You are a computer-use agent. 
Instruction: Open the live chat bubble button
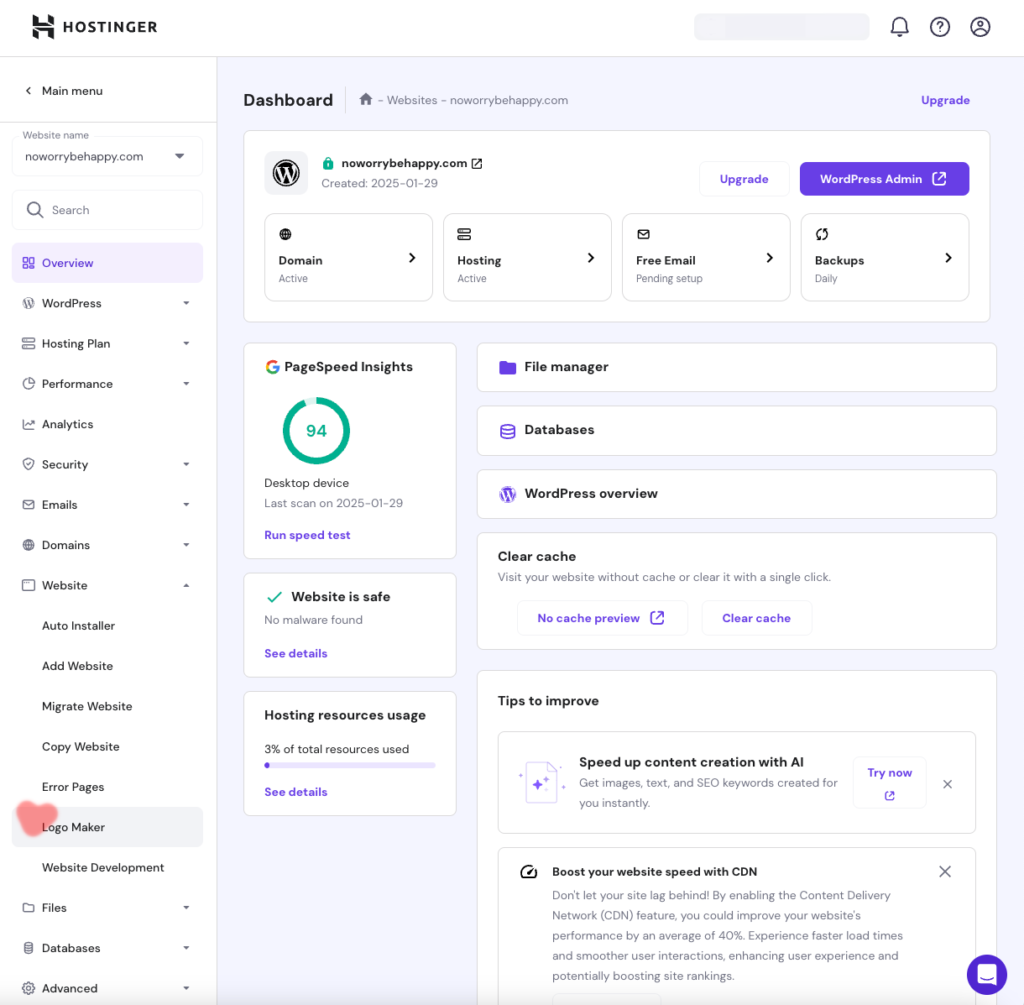986,974
